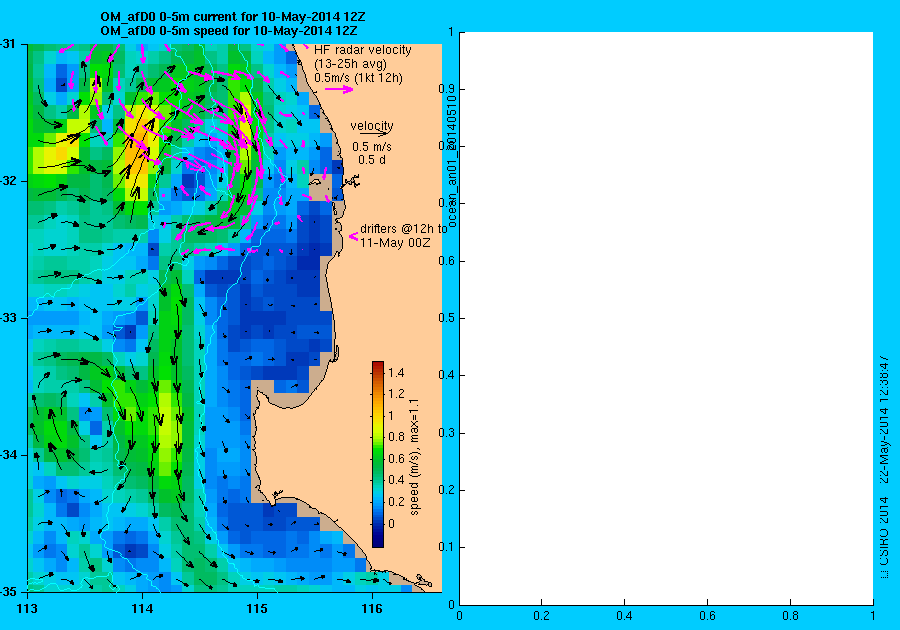The width and height of the screenshot is (900, 630).
Task: Click the map latitude tick label "-35"
Action: (x=9, y=592)
